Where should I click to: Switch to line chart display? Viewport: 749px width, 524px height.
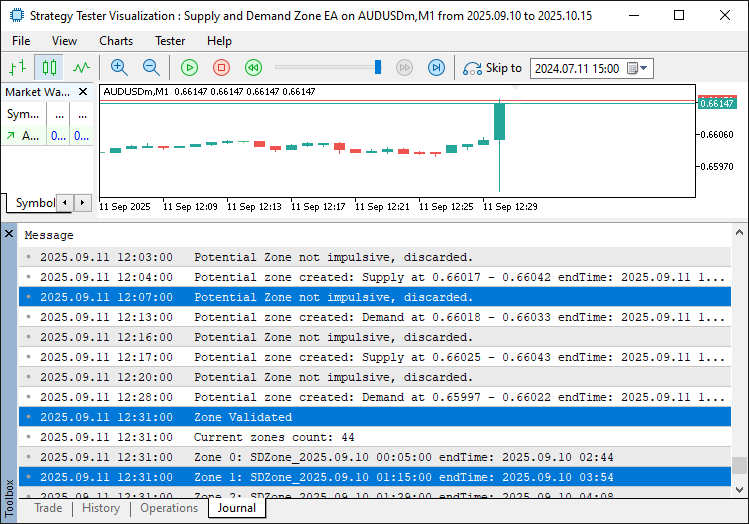click(x=81, y=68)
